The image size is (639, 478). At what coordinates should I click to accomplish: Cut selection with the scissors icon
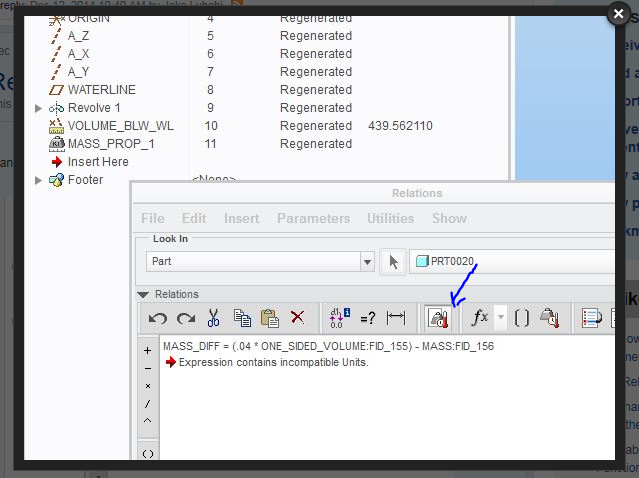coord(213,318)
